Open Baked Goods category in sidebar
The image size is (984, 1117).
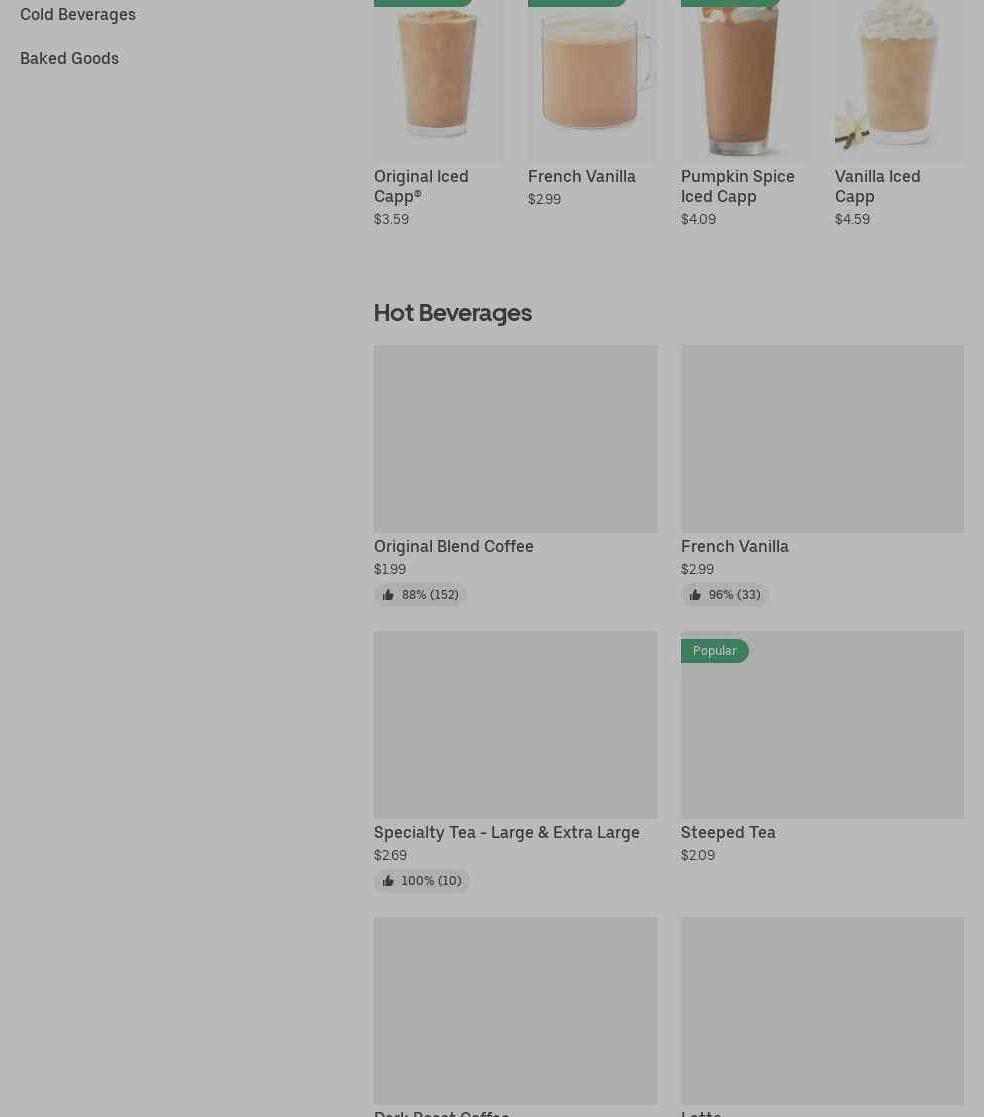point(69,58)
